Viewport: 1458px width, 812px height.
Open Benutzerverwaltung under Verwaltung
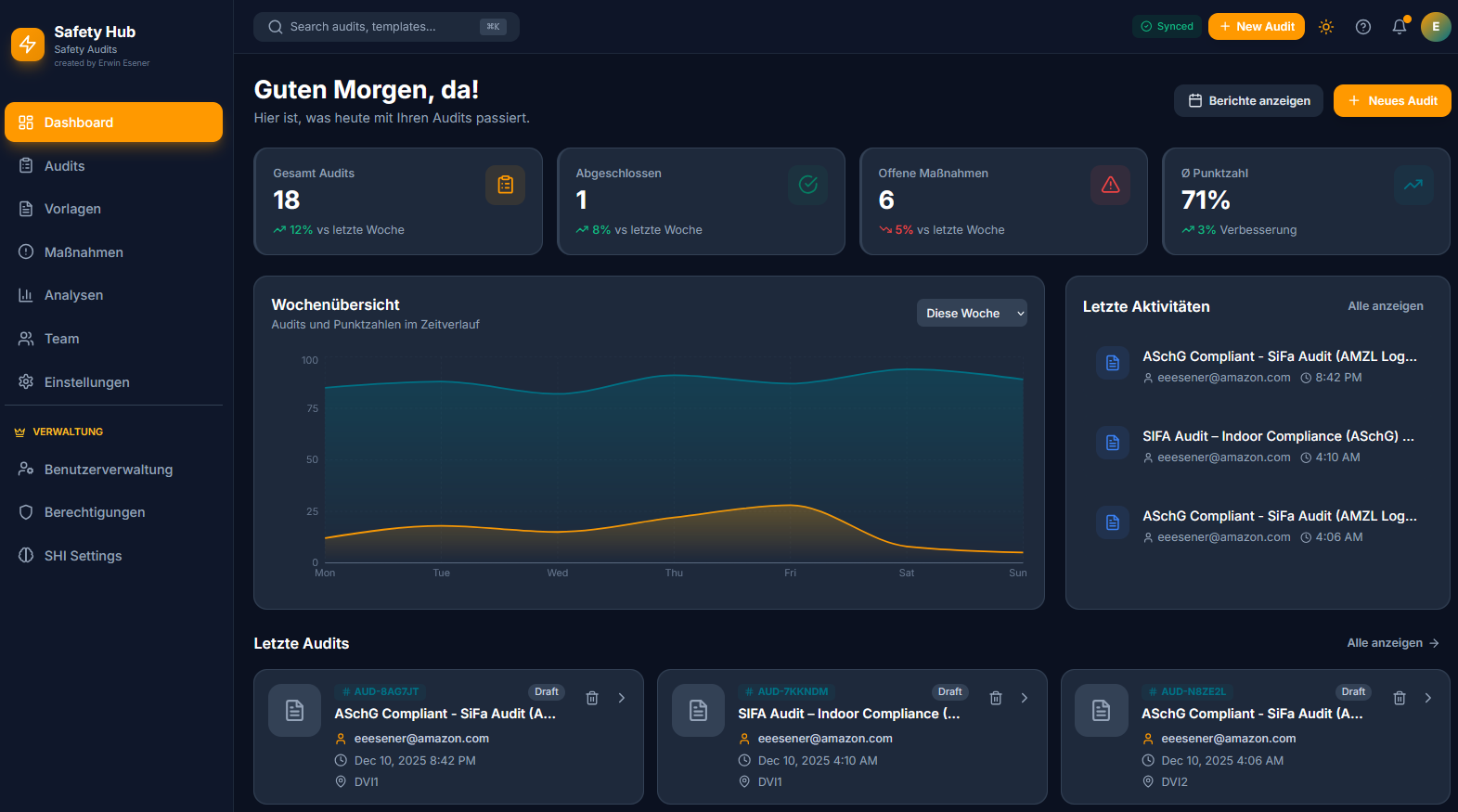[108, 470]
